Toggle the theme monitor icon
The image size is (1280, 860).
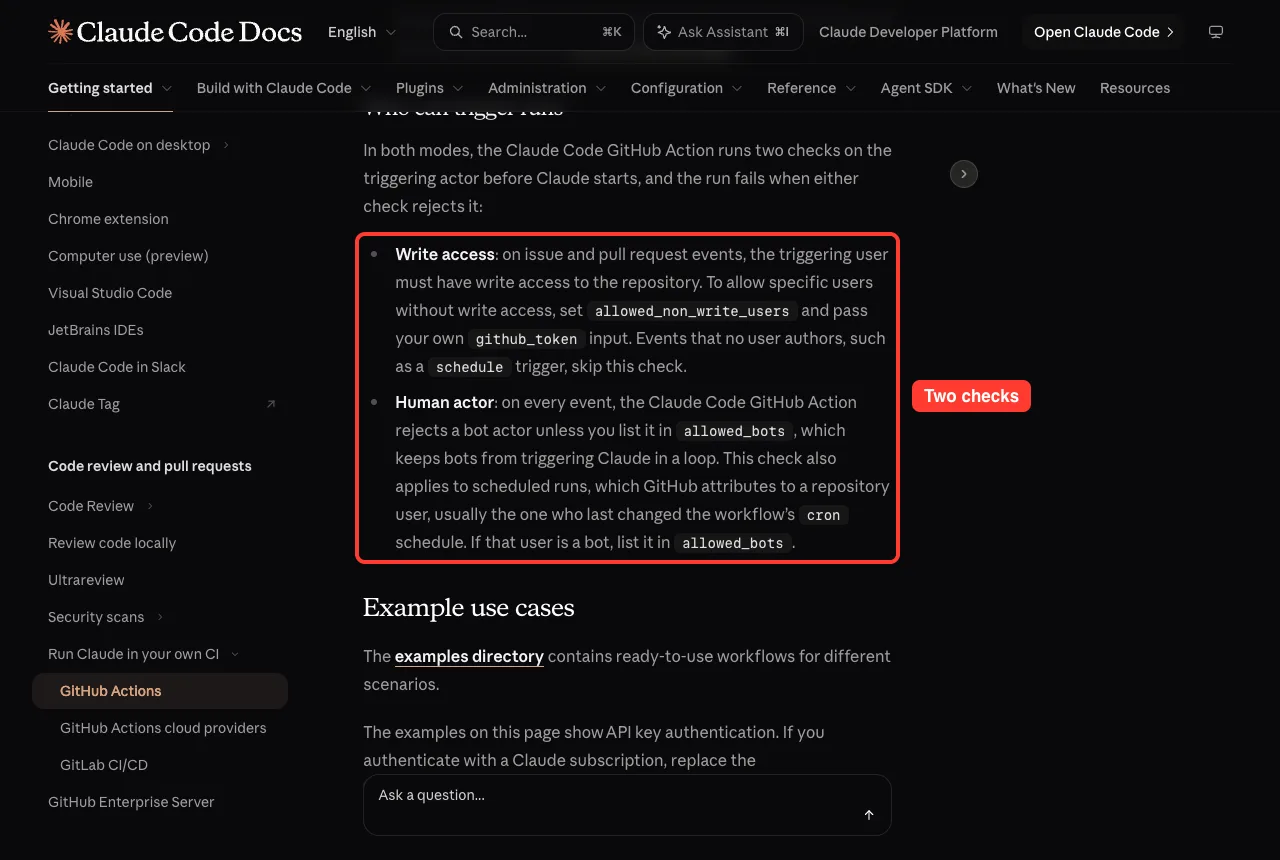(x=1216, y=32)
